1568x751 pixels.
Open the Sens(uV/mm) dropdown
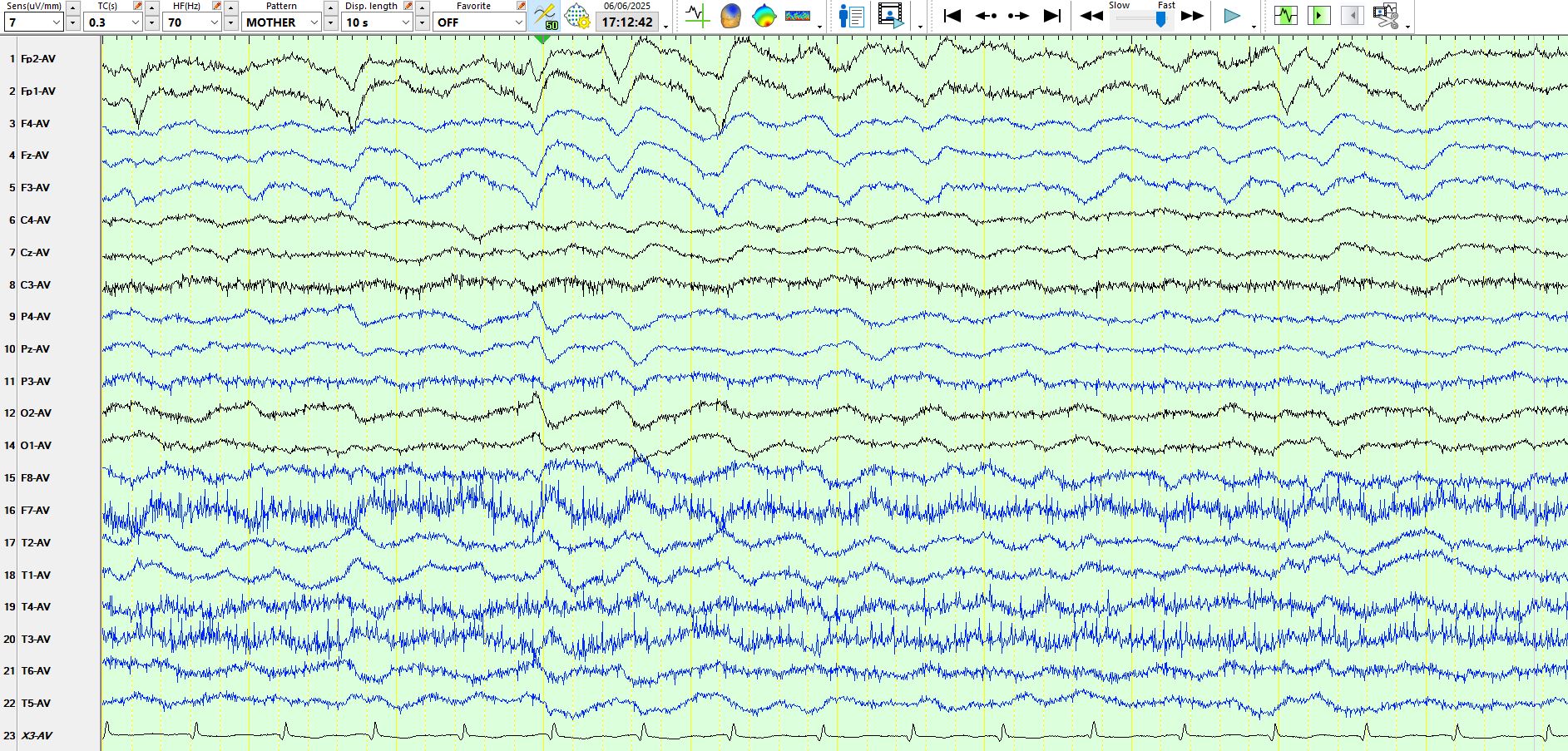(x=33, y=22)
